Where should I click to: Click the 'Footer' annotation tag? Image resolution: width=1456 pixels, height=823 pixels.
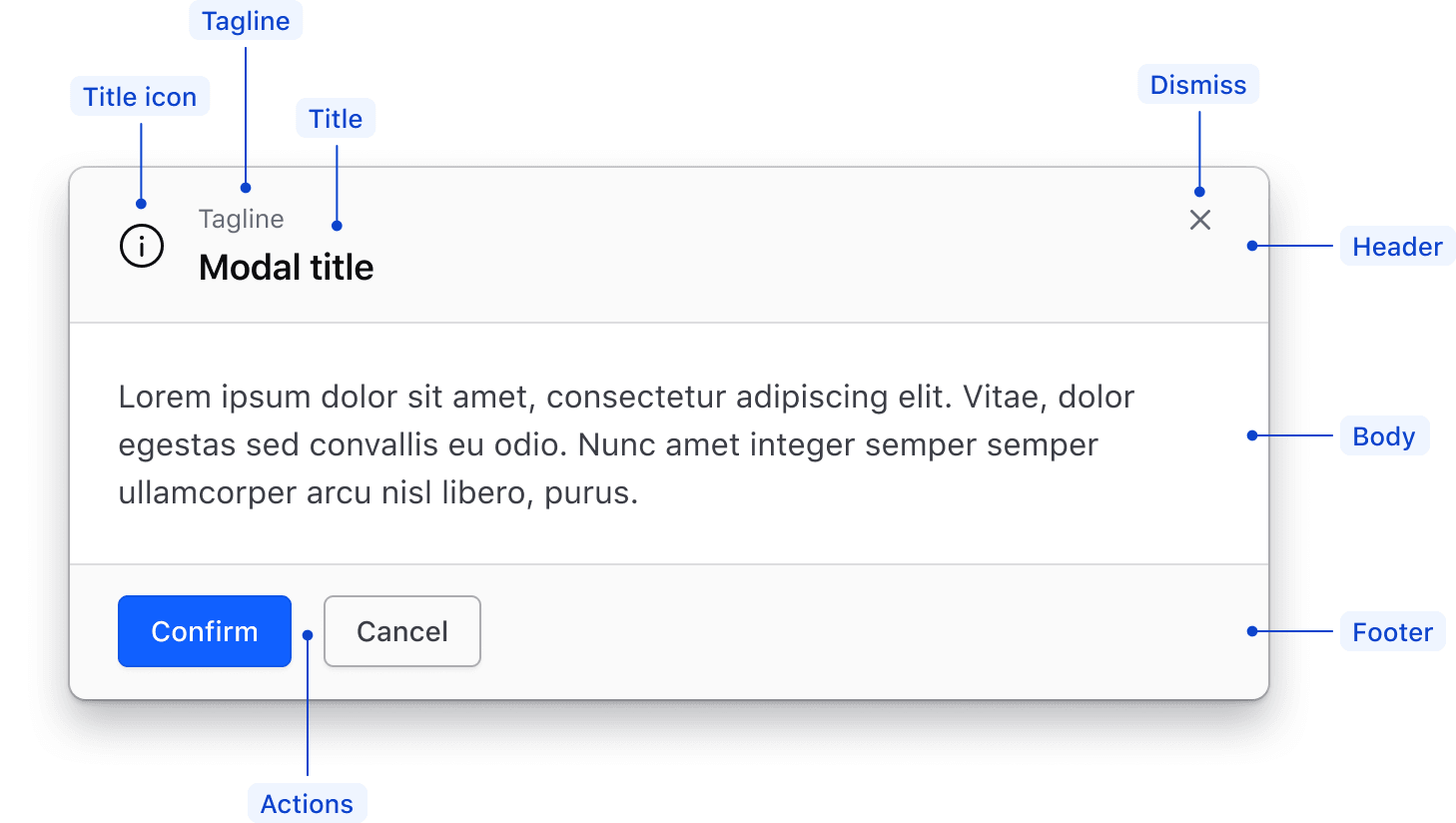pyautogui.click(x=1392, y=631)
